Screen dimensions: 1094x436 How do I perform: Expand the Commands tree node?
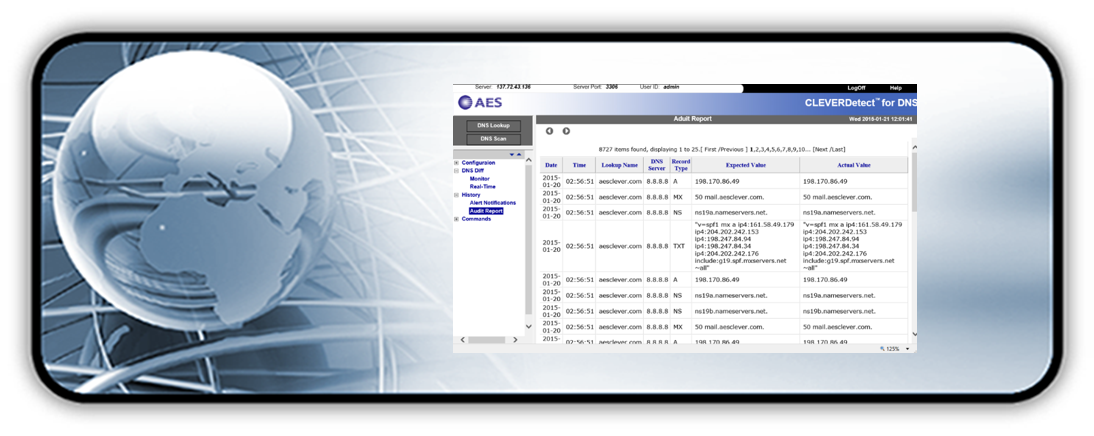pos(456,219)
